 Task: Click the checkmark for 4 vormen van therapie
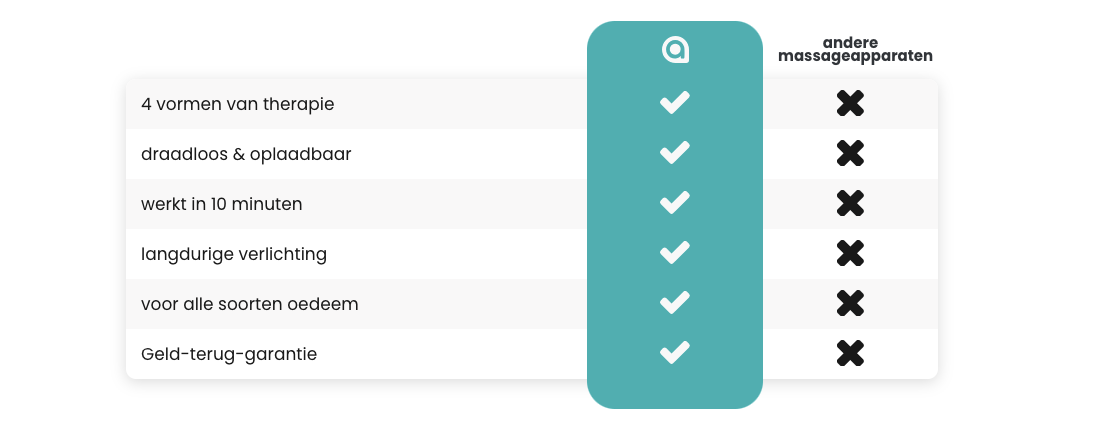675,103
